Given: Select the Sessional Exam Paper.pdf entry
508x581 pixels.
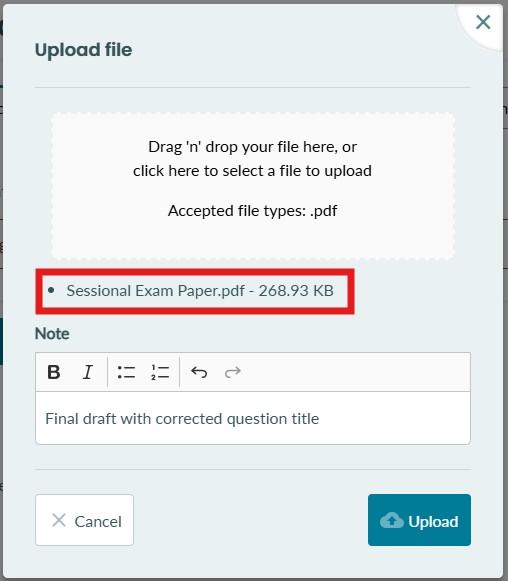Looking at the screenshot, I should [x=200, y=291].
